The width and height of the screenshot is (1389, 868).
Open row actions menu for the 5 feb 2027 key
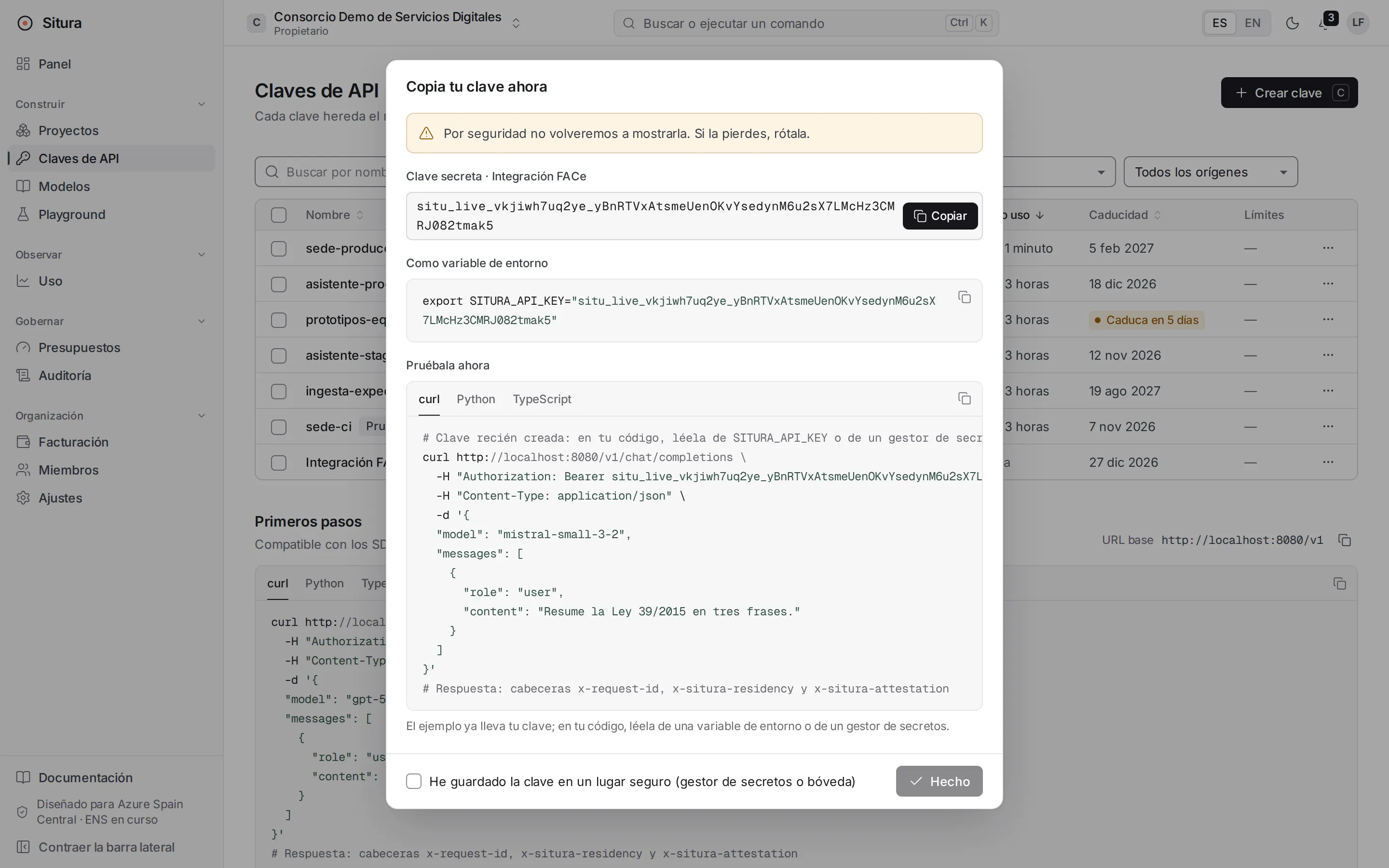tap(1328, 248)
